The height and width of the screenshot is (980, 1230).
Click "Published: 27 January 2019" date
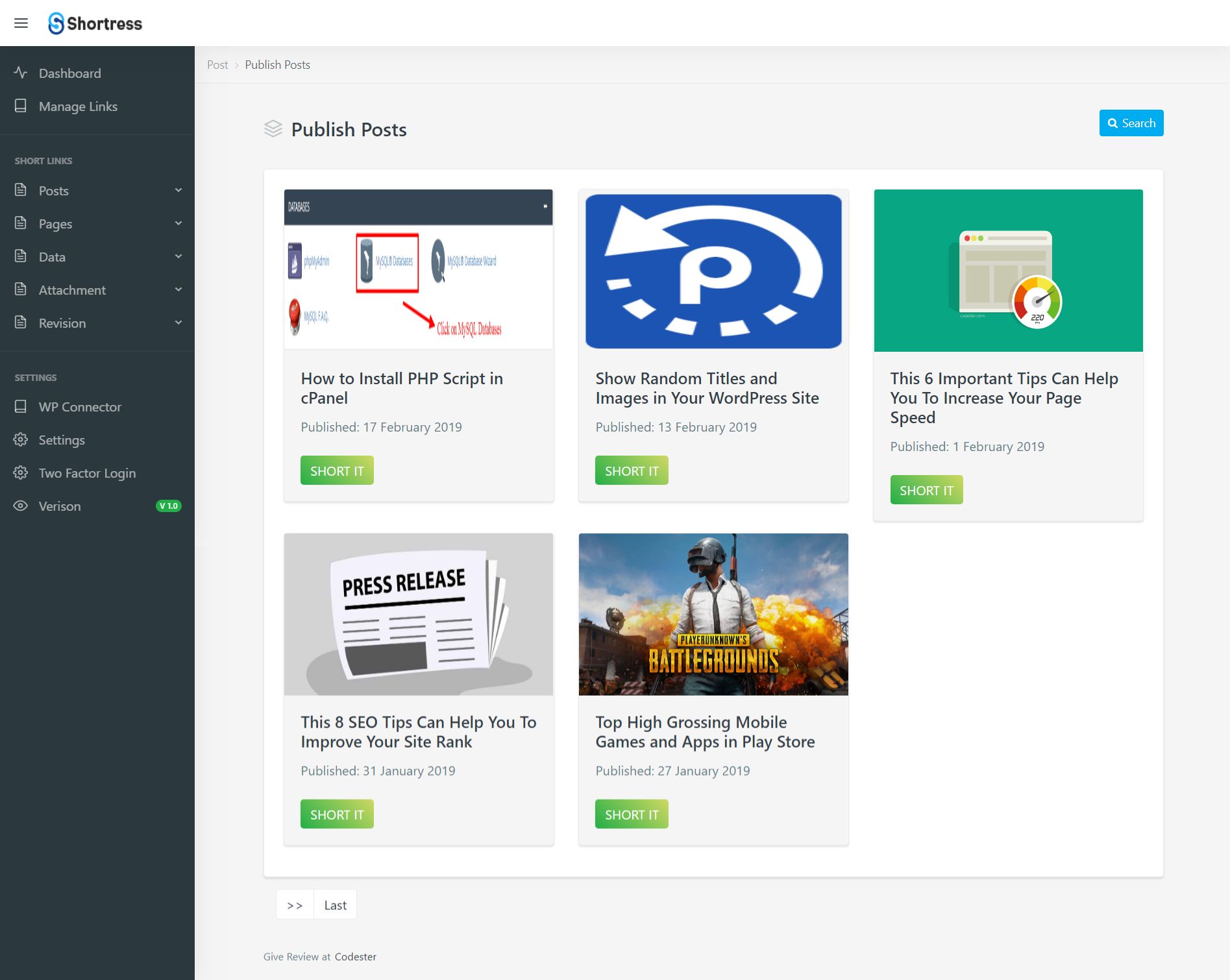point(673,771)
